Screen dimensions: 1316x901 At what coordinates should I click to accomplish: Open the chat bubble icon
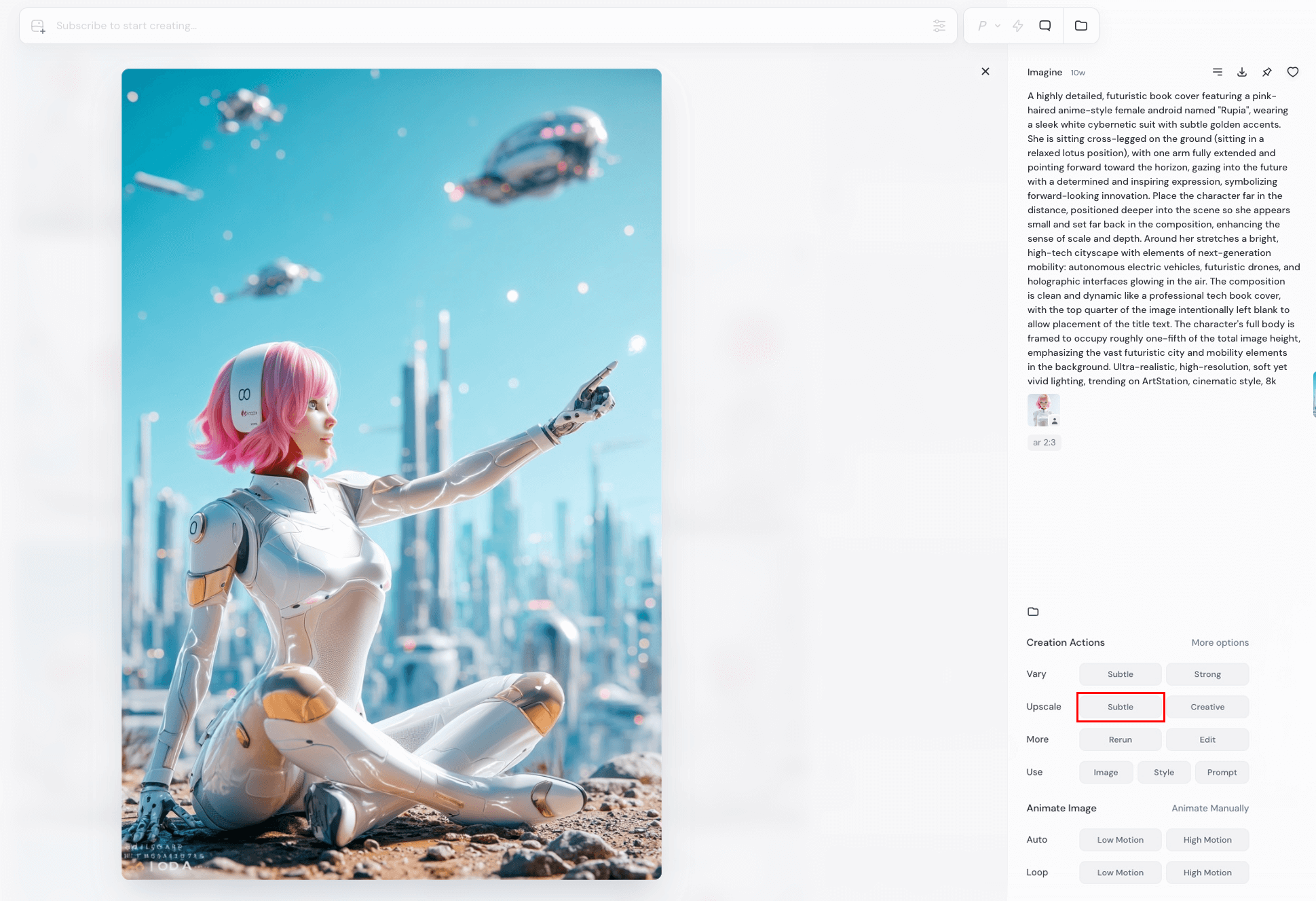(1045, 26)
